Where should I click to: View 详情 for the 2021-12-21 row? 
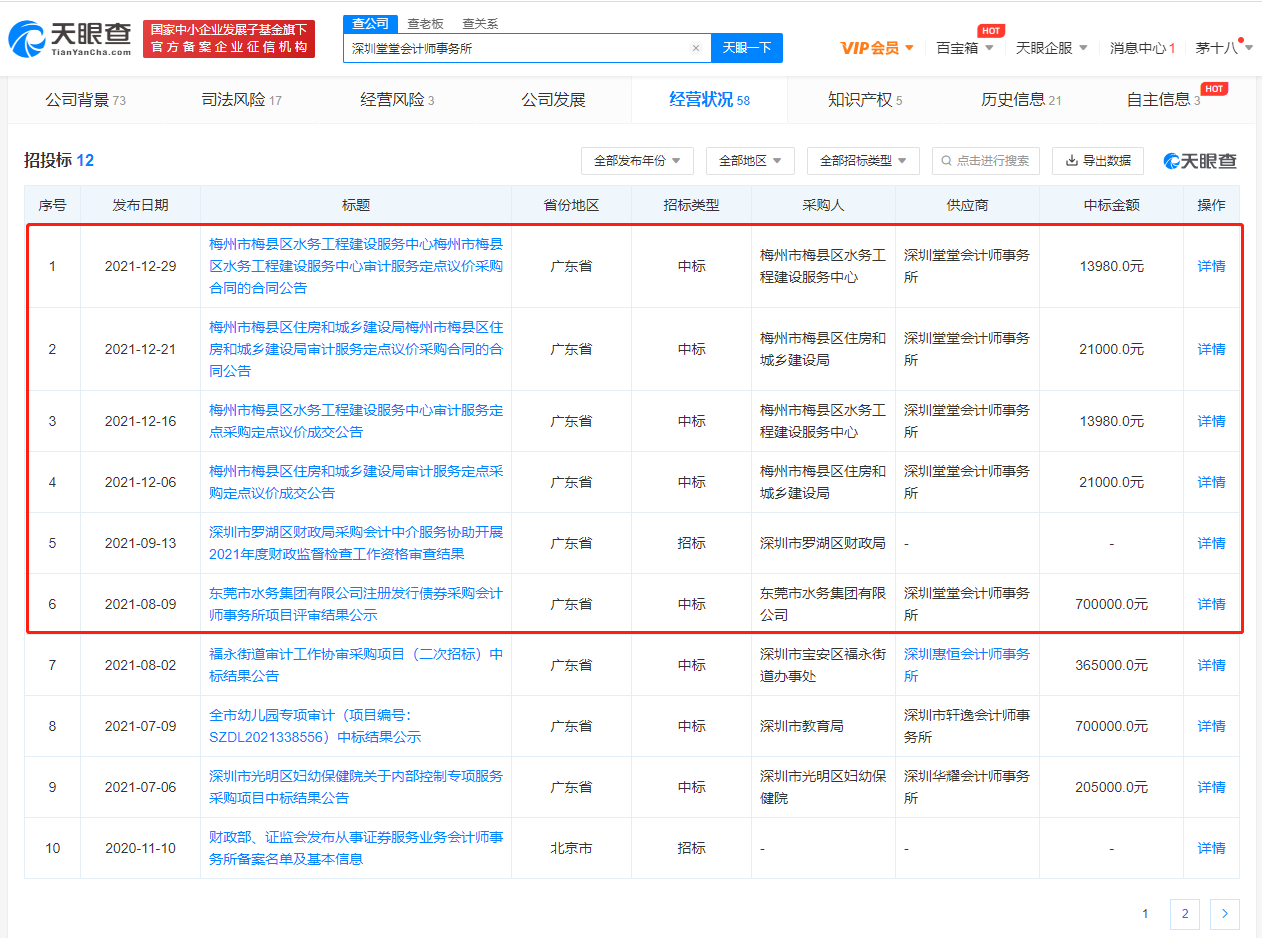[x=1211, y=349]
